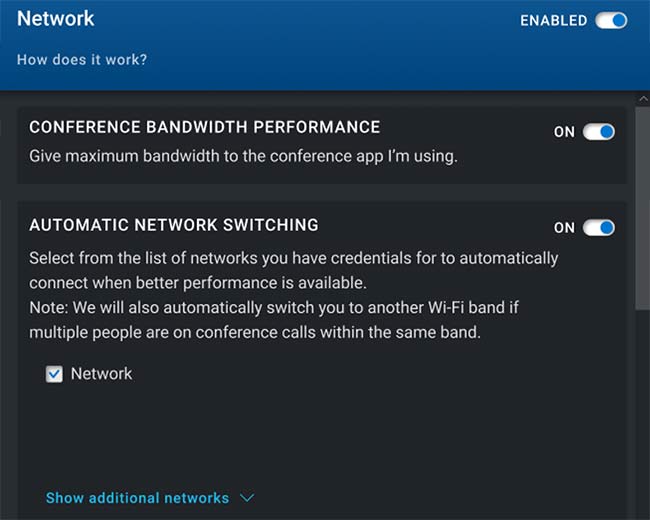Click the ON label for Conference Bandwidth
This screenshot has height=520, width=650.
[x=564, y=132]
